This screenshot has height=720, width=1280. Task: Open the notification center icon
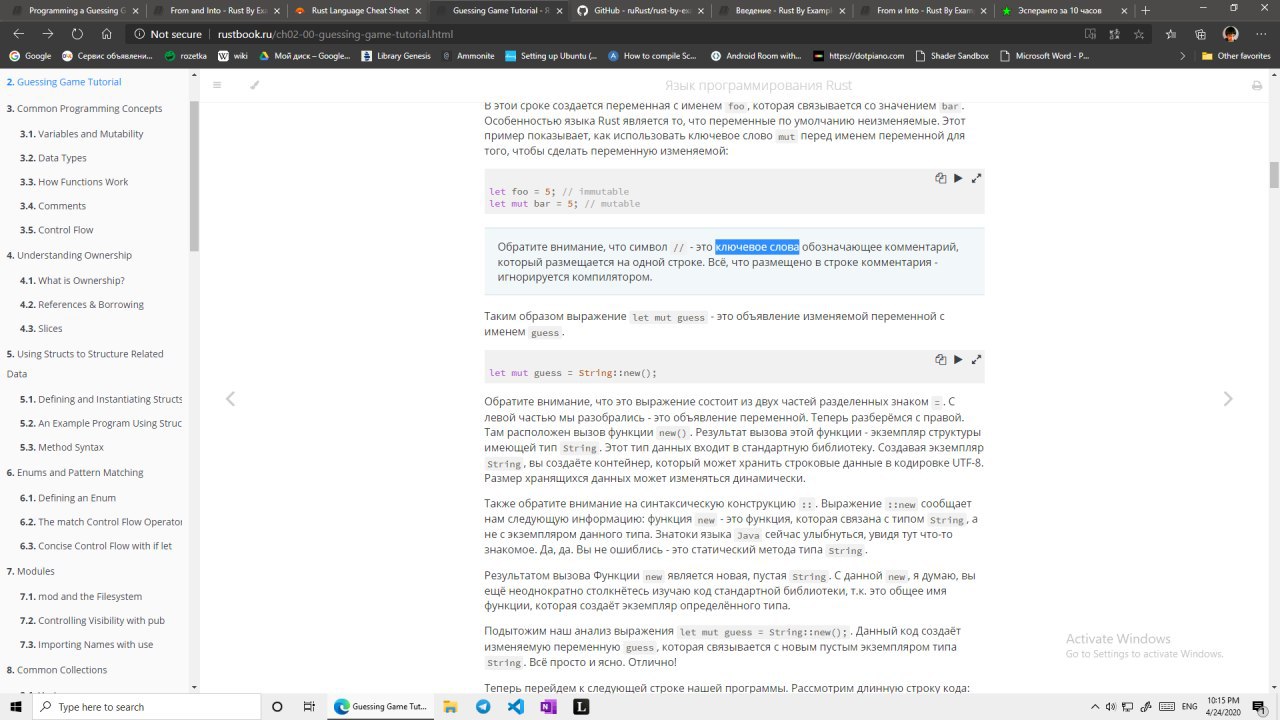pyautogui.click(x=1260, y=706)
